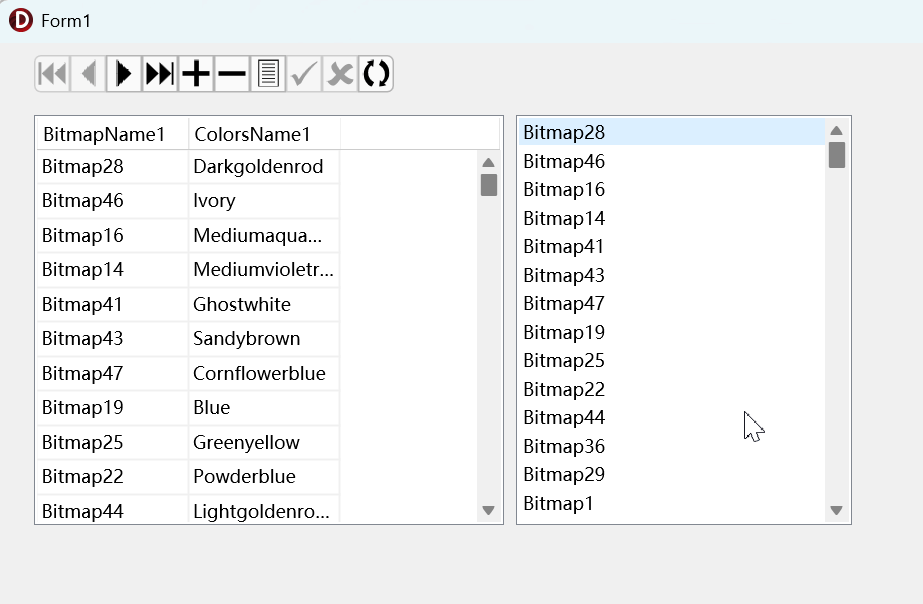Delete the current record with minus button
The height and width of the screenshot is (604, 923).
(x=232, y=73)
